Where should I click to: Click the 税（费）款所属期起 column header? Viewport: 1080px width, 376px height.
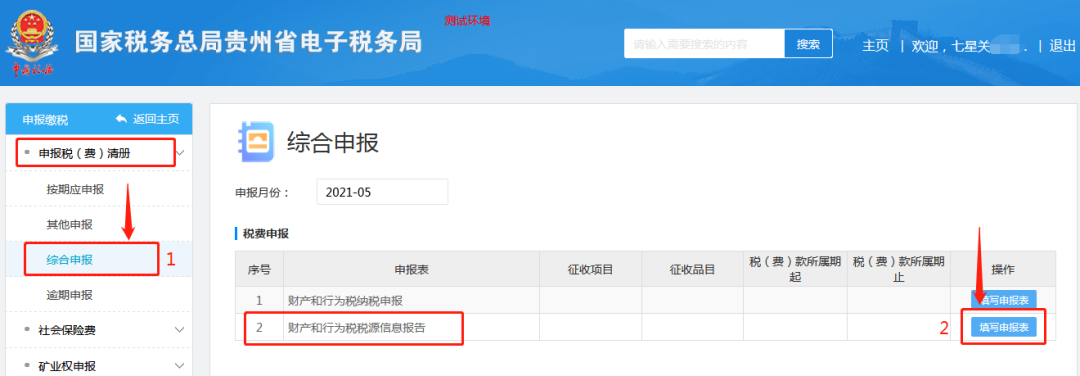tap(795, 269)
